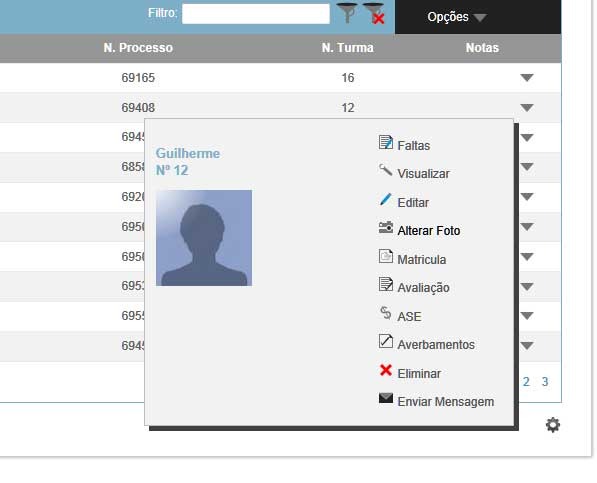Expand the arrow for process 69408 row
The image size is (597, 483).
[527, 108]
